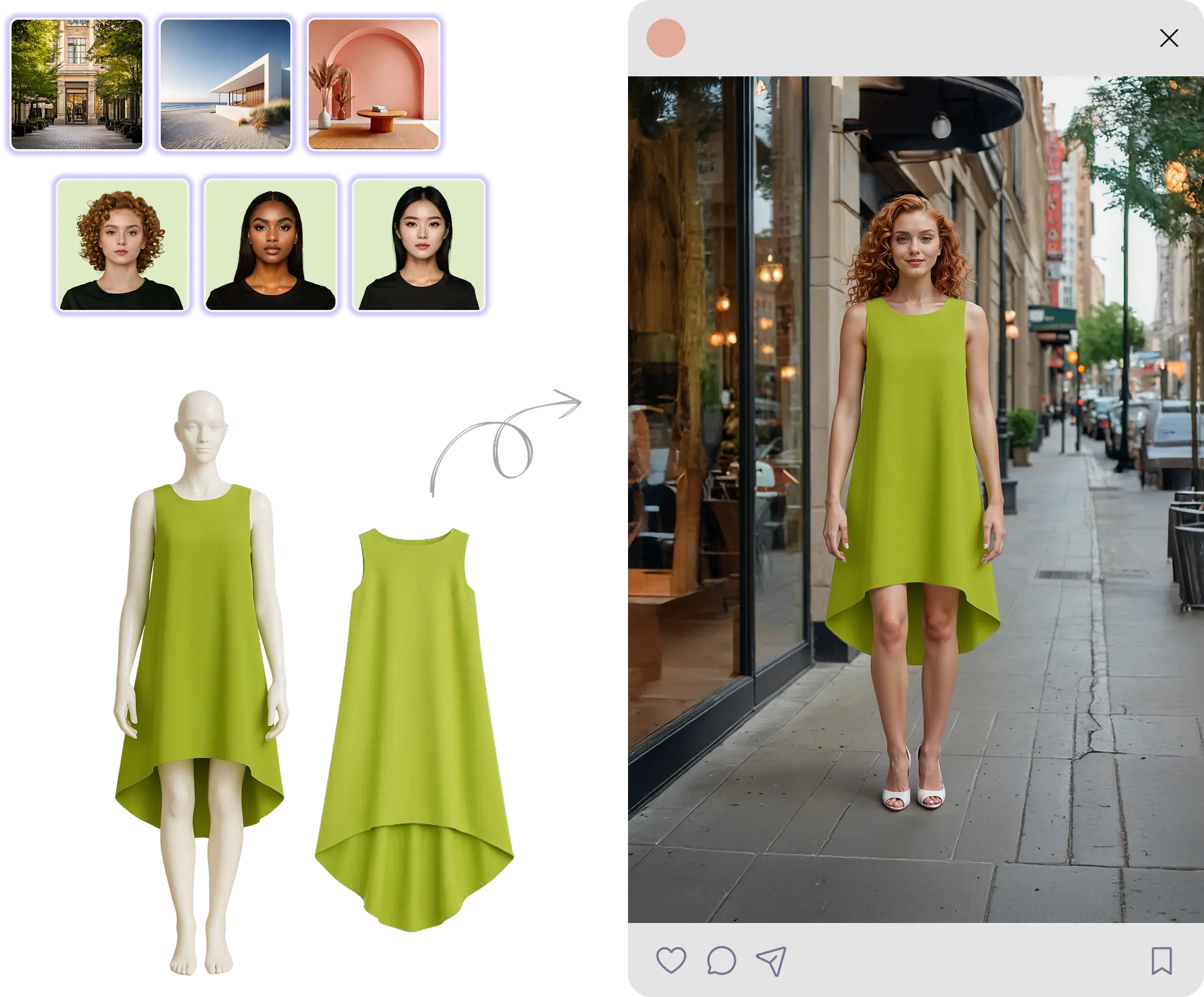Open the salmon circle profile avatar
Screen dimensions: 1204x997
[666, 38]
